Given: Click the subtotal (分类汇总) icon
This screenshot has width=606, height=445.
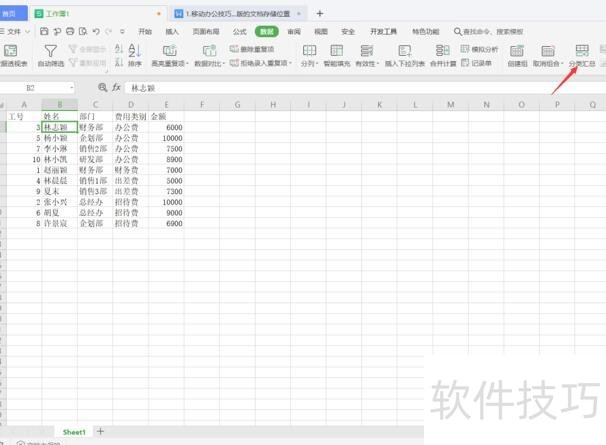Looking at the screenshot, I should point(582,51).
